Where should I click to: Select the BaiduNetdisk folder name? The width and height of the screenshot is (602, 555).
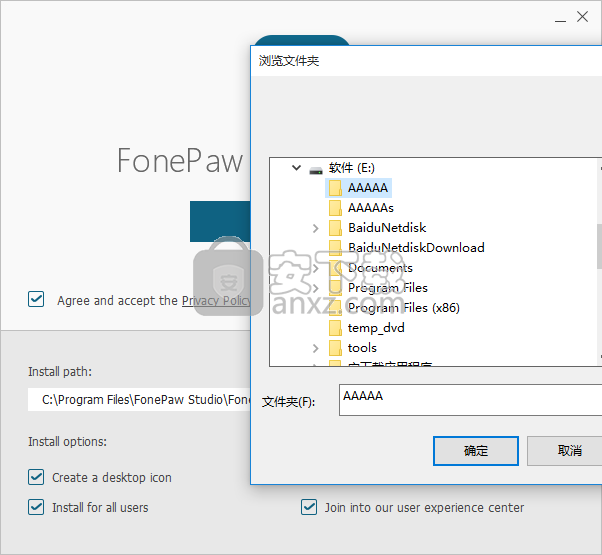(x=387, y=228)
